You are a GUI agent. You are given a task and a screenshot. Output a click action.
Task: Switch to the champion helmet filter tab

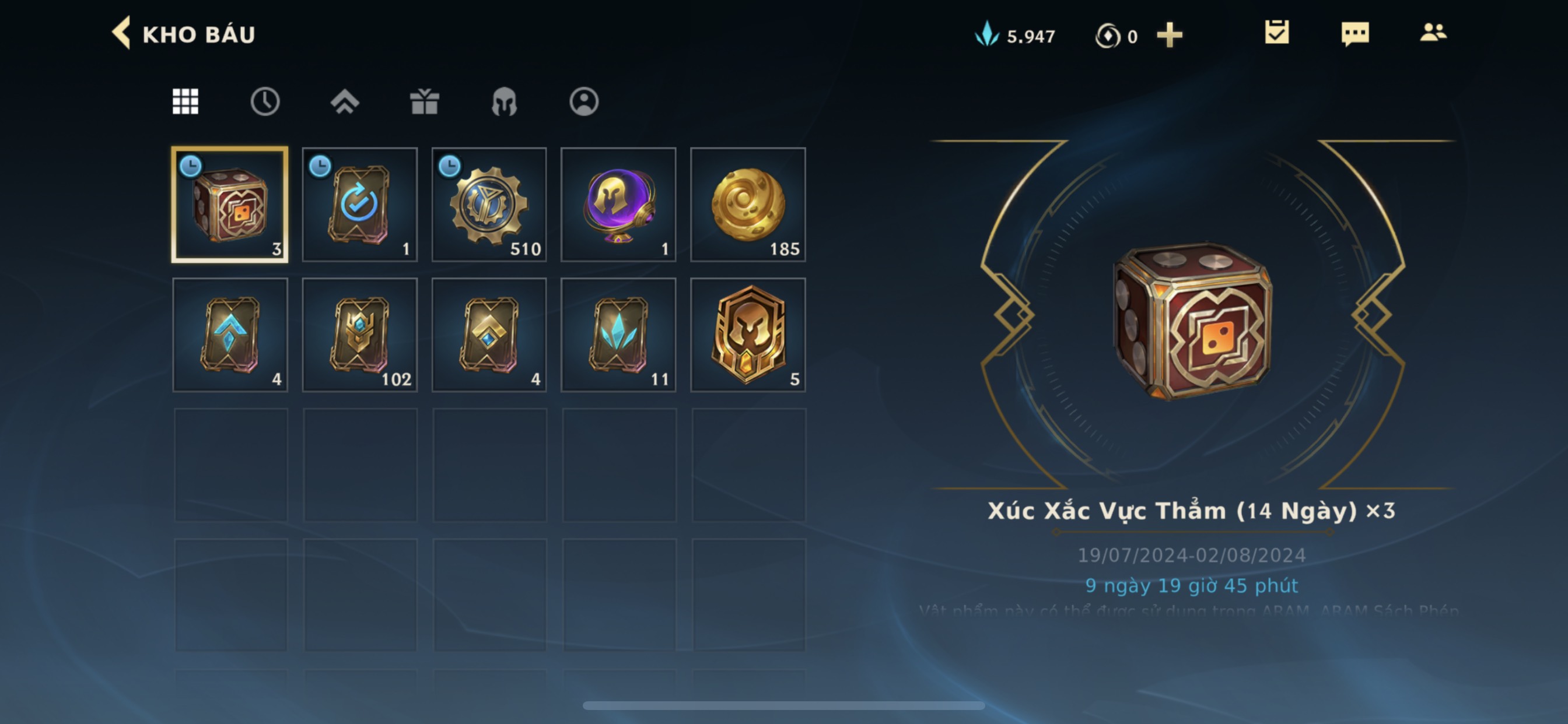[504, 101]
